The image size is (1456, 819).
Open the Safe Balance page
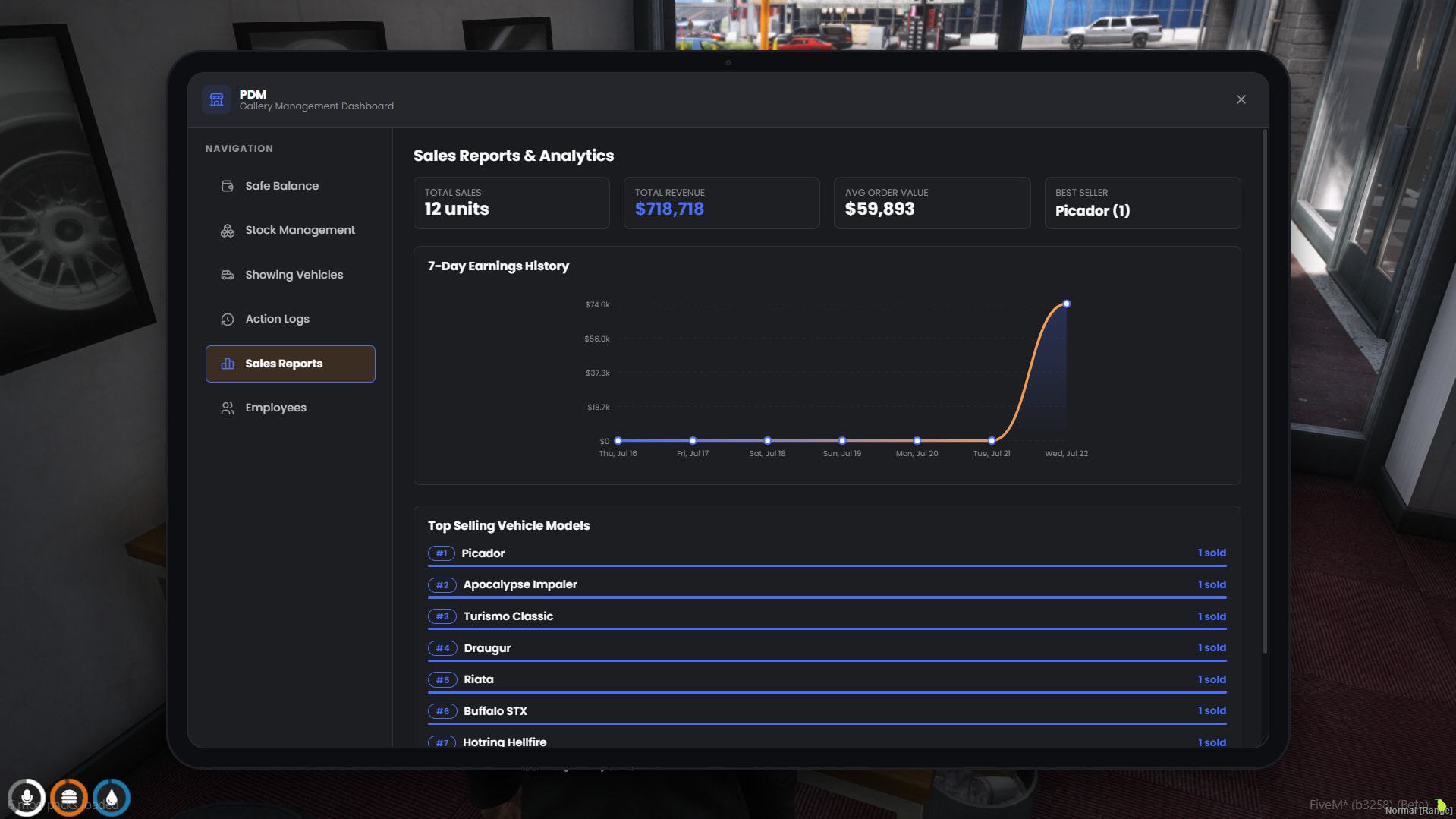(x=290, y=186)
